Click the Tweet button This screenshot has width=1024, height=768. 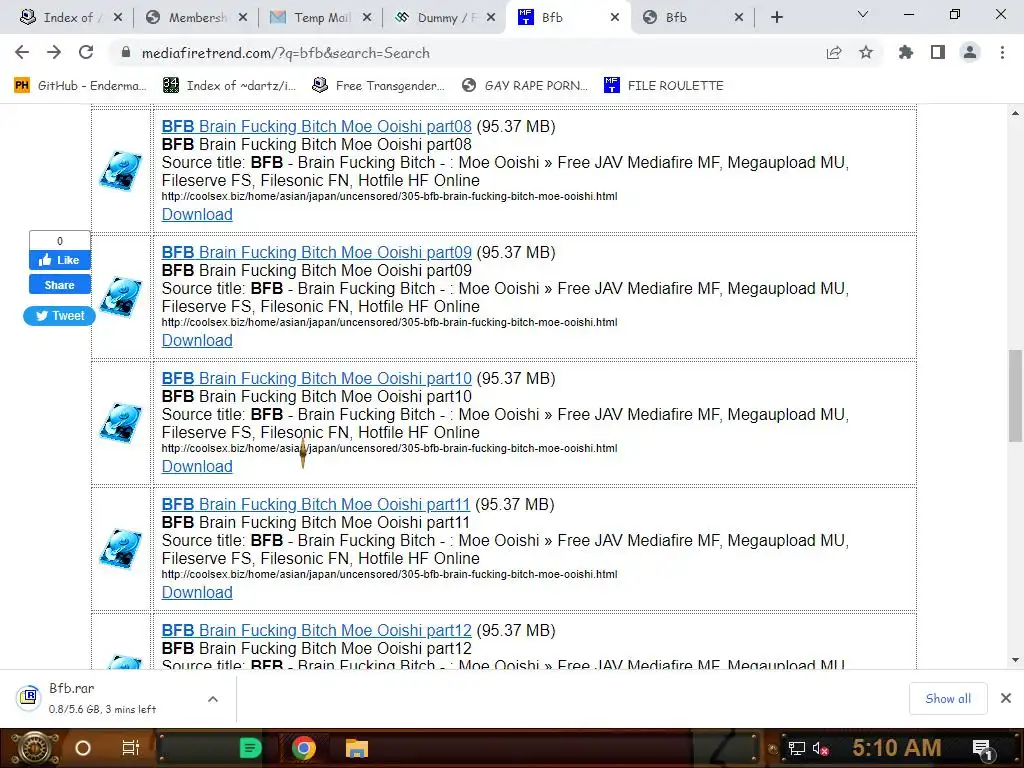click(59, 315)
